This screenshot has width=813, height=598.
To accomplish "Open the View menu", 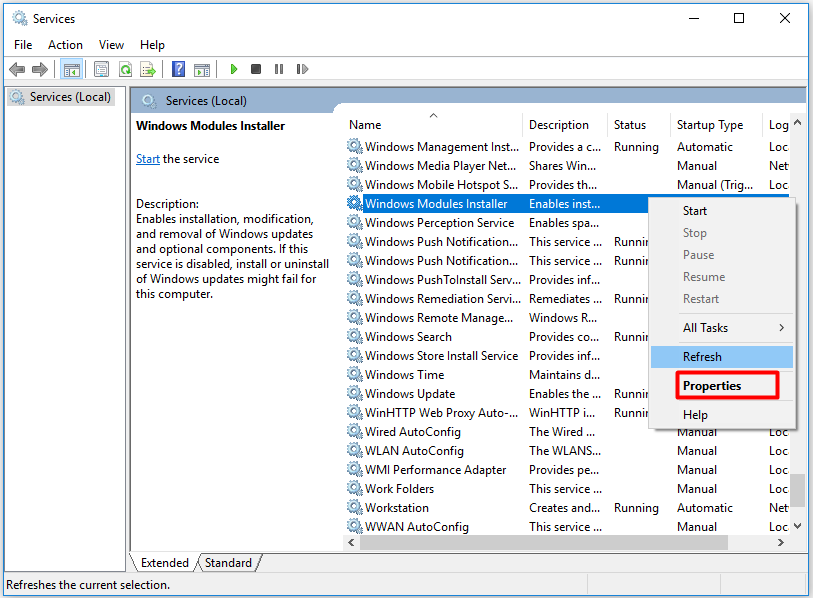I will click(x=111, y=45).
